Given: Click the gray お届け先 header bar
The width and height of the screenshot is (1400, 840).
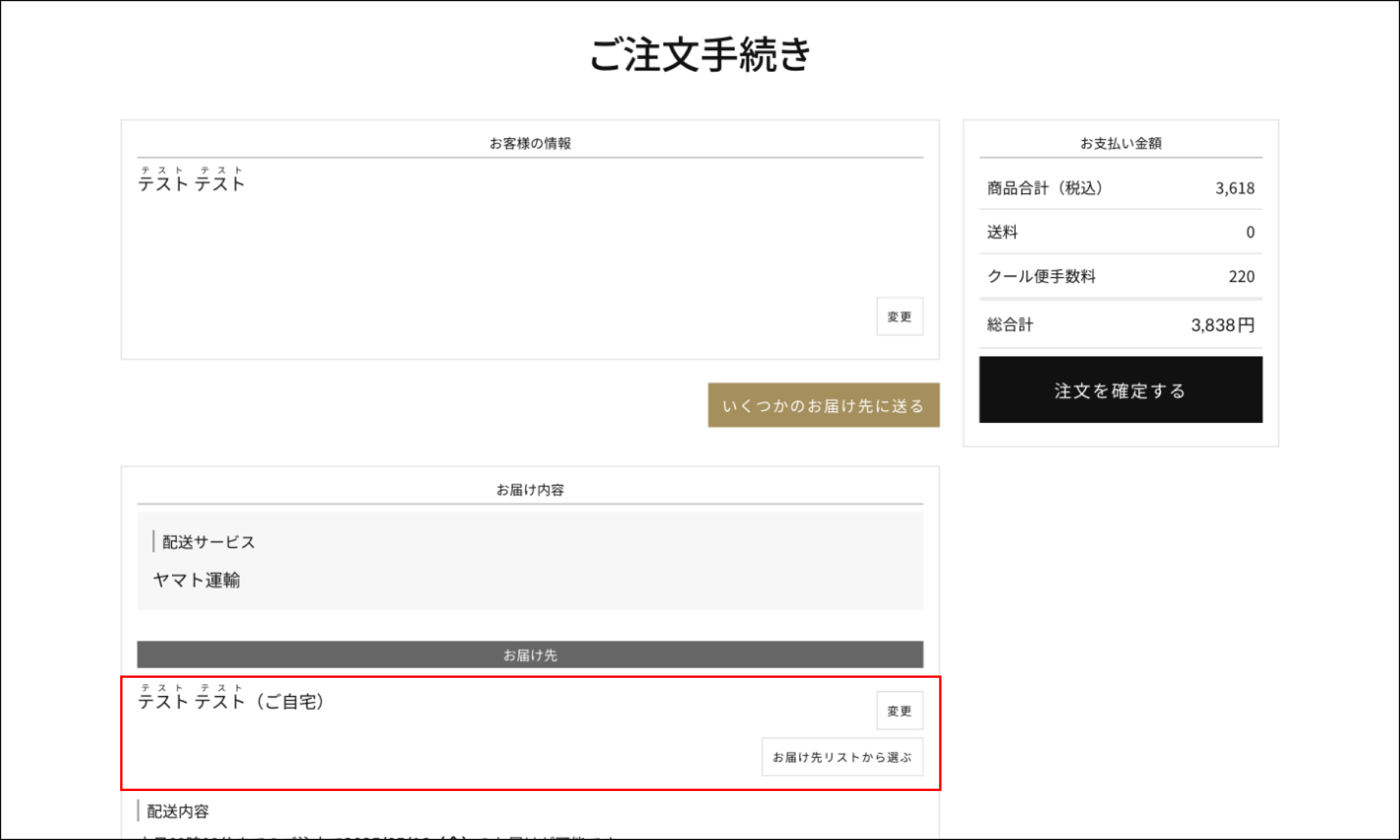Looking at the screenshot, I should 530,655.
